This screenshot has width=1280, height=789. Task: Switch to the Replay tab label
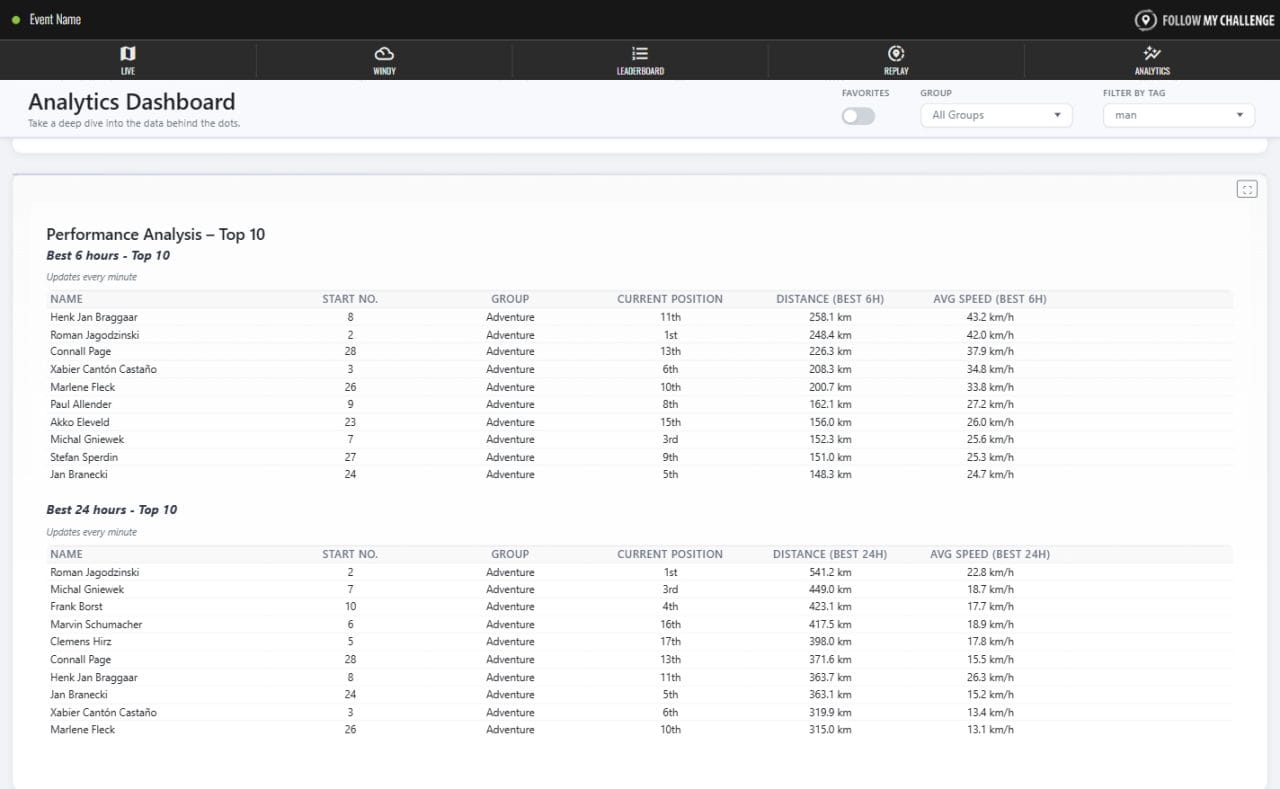tap(896, 71)
